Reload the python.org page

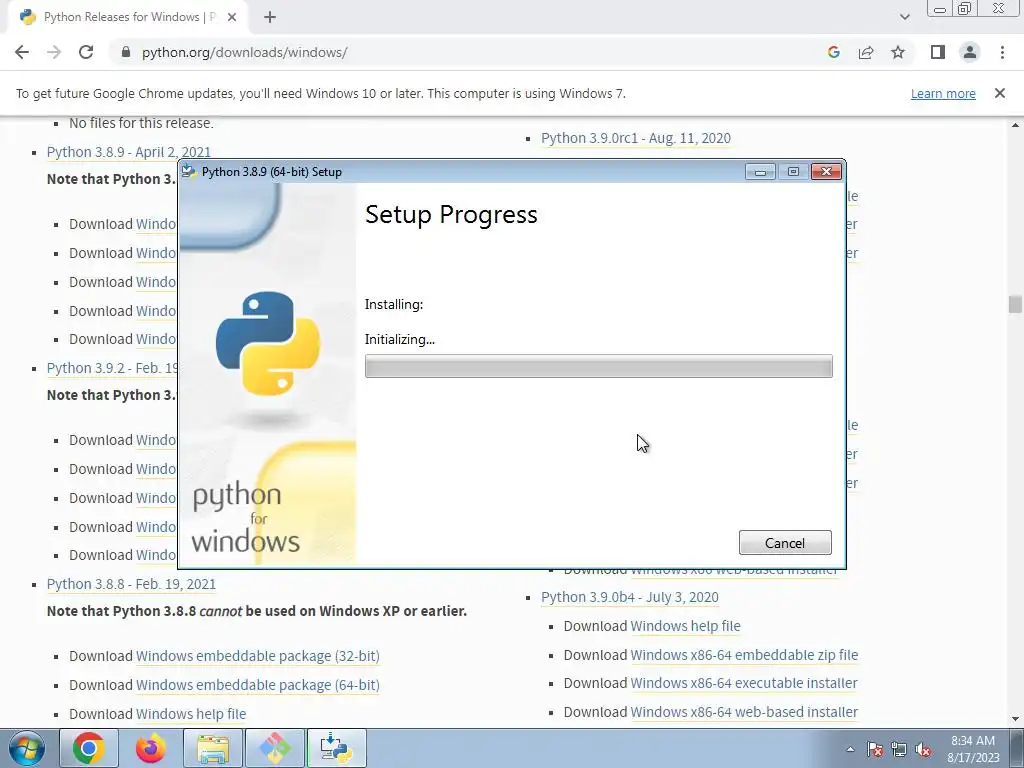point(86,52)
